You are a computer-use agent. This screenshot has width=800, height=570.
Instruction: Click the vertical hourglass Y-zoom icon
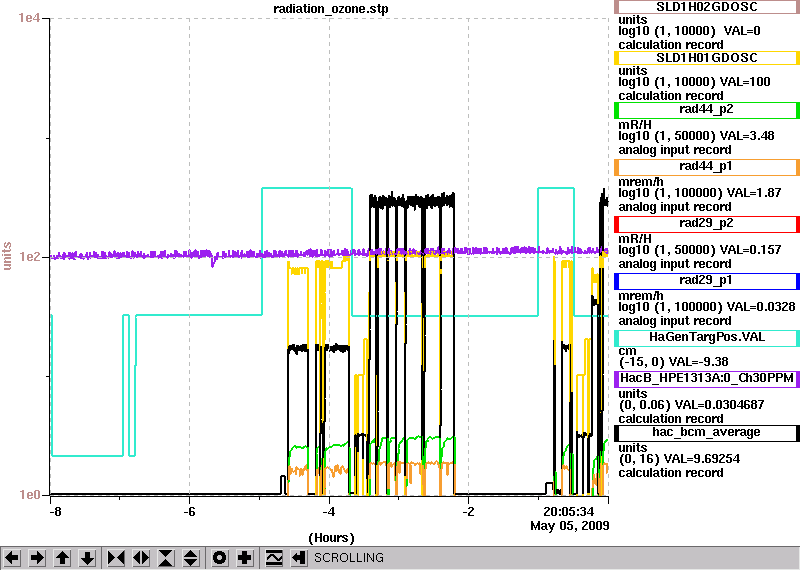click(166, 558)
